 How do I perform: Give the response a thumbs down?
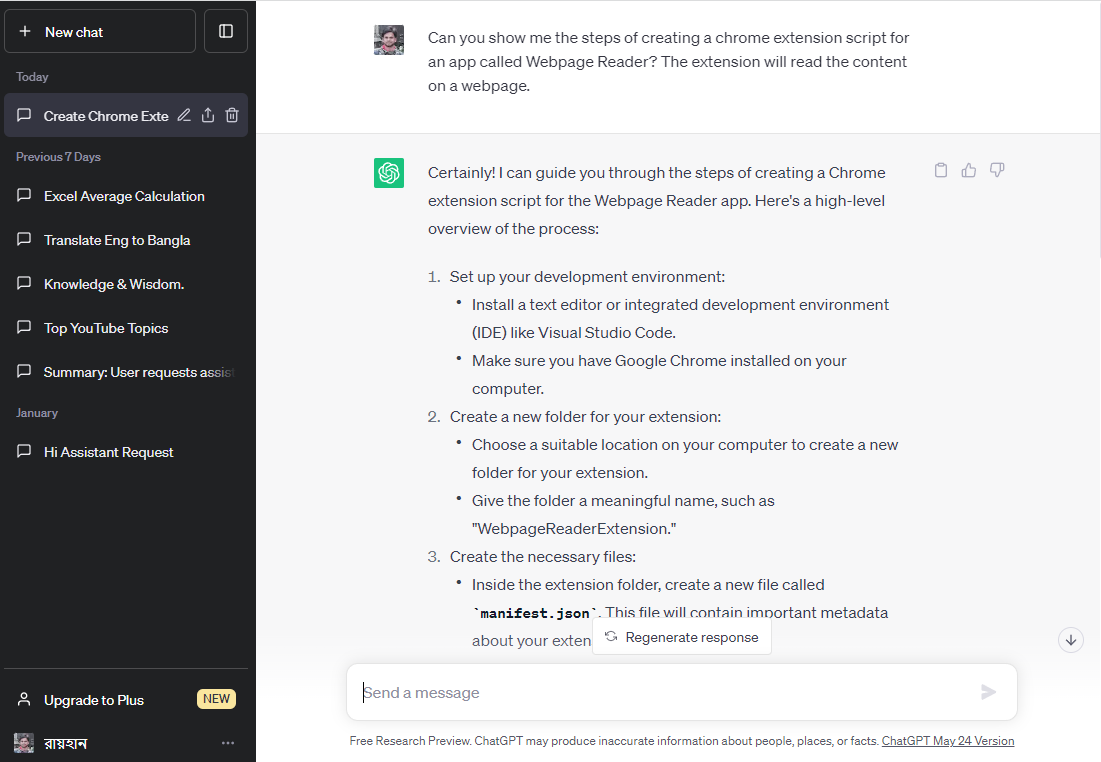996,171
